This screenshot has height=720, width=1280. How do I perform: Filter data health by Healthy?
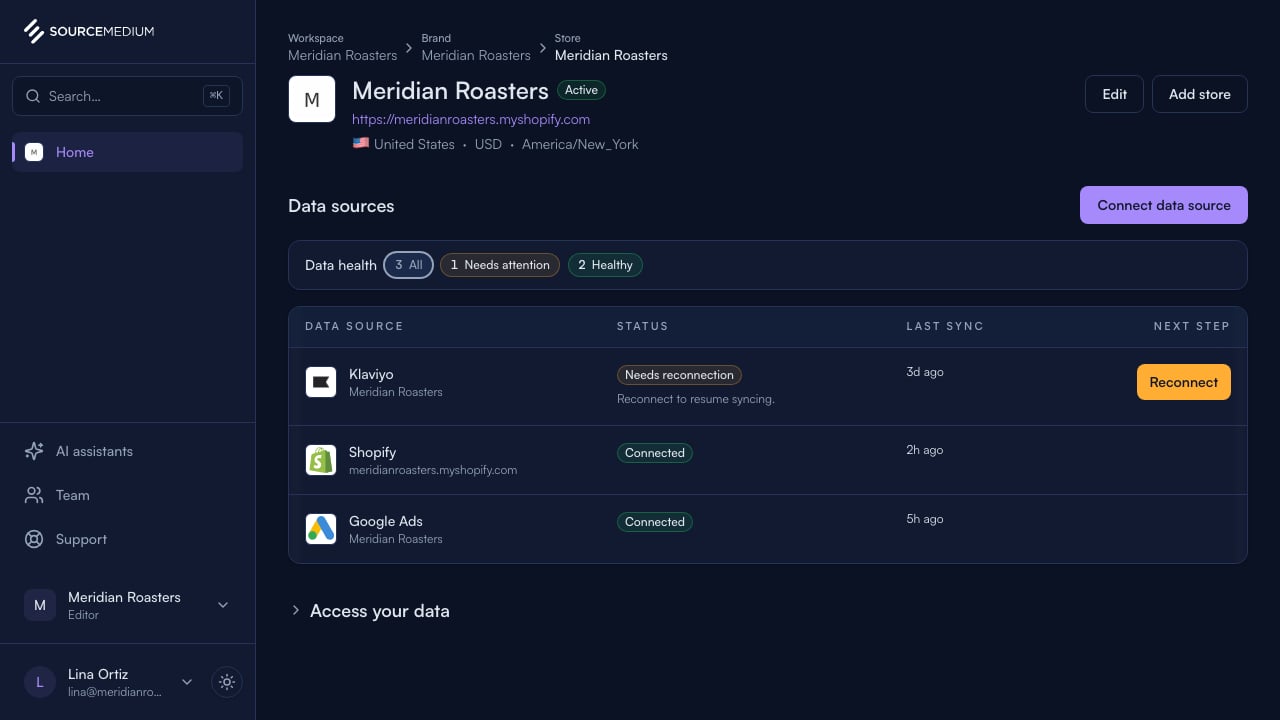(605, 265)
